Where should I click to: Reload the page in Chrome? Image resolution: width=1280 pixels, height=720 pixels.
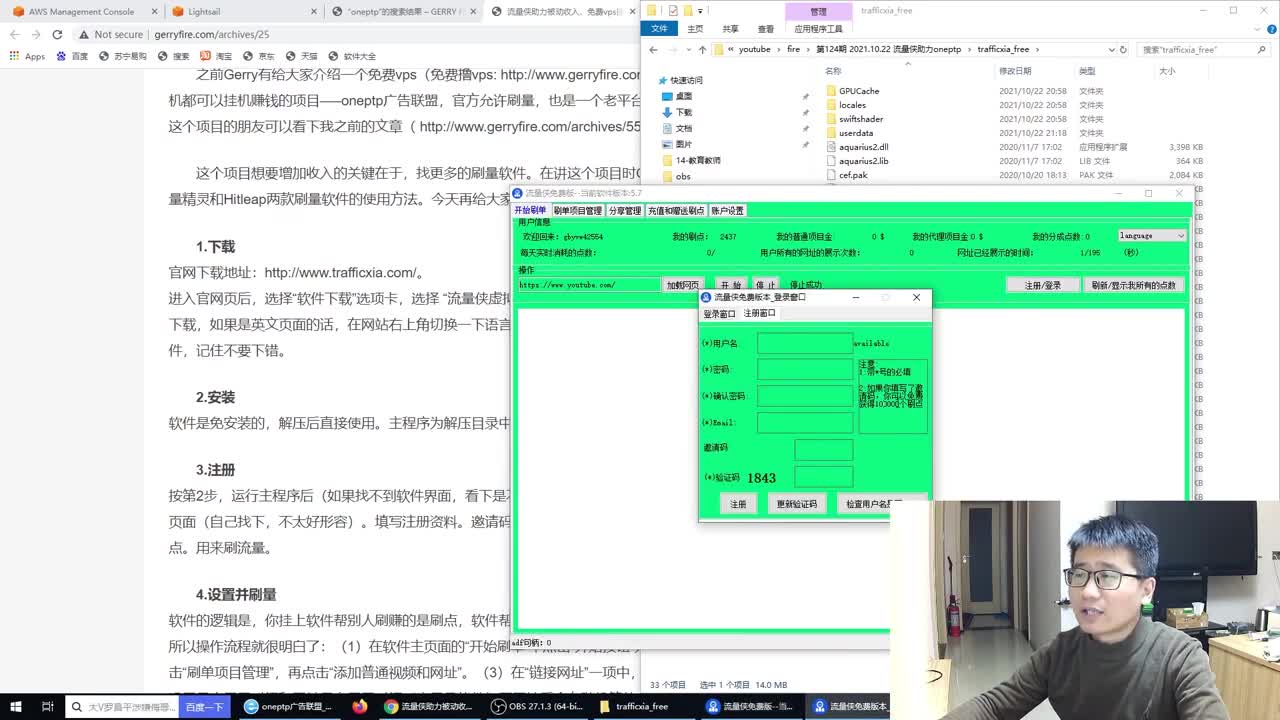tap(57, 34)
